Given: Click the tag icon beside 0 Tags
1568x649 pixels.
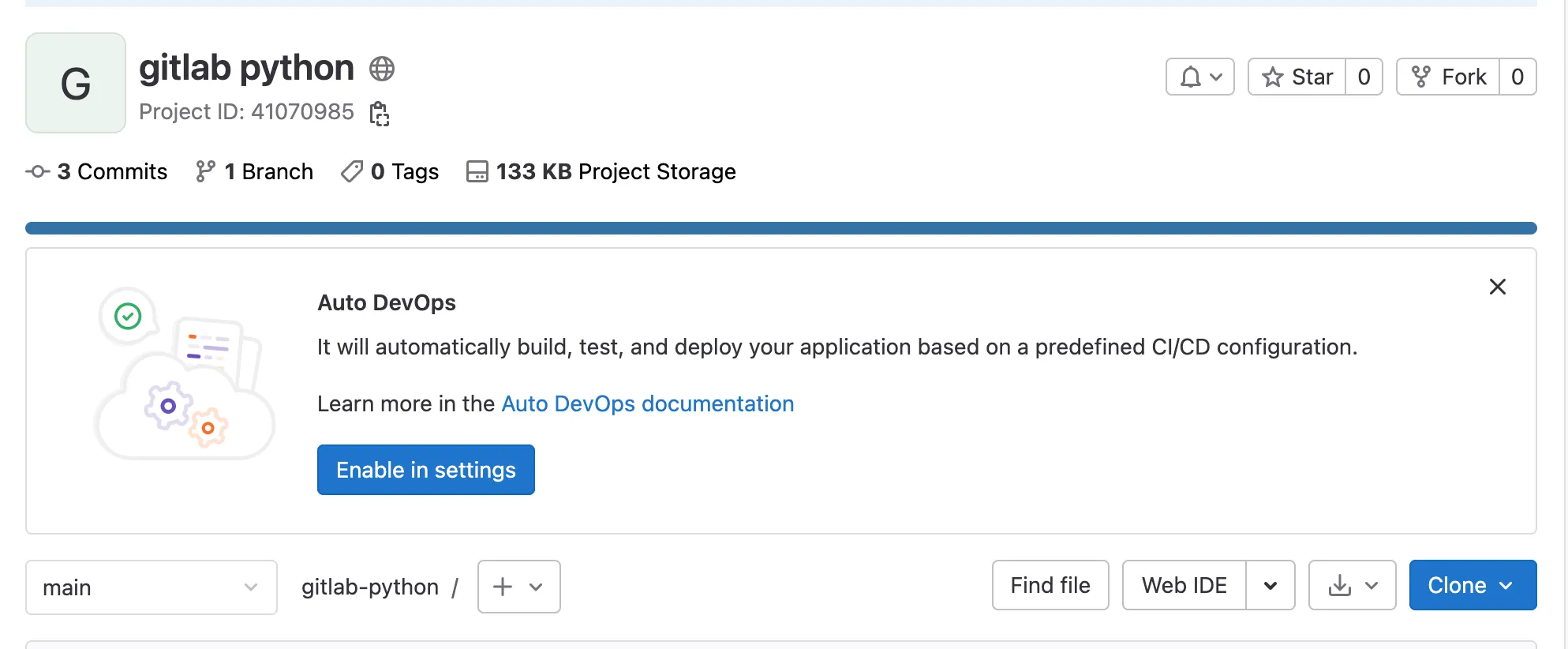Looking at the screenshot, I should (x=352, y=171).
